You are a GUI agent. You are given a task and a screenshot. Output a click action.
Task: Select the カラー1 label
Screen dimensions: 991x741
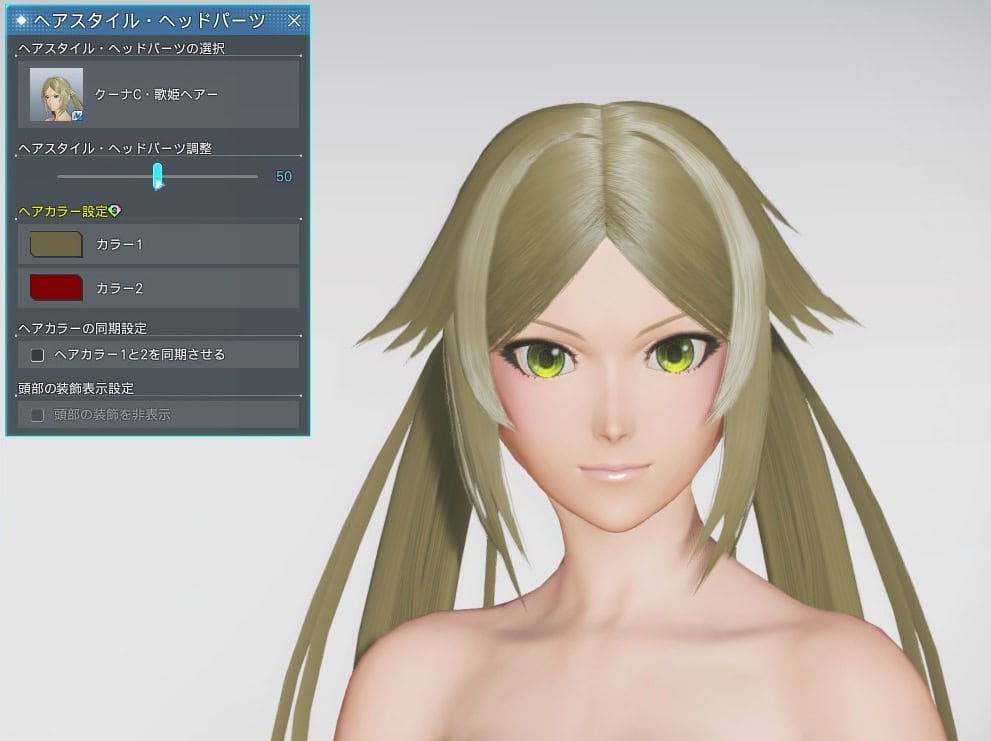click(x=119, y=244)
